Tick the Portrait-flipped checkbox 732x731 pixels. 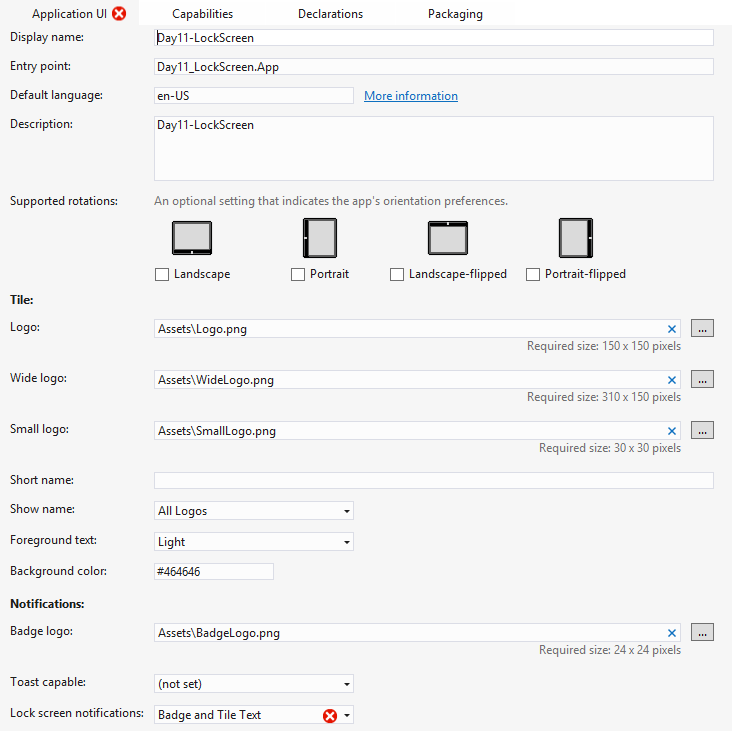tap(533, 274)
